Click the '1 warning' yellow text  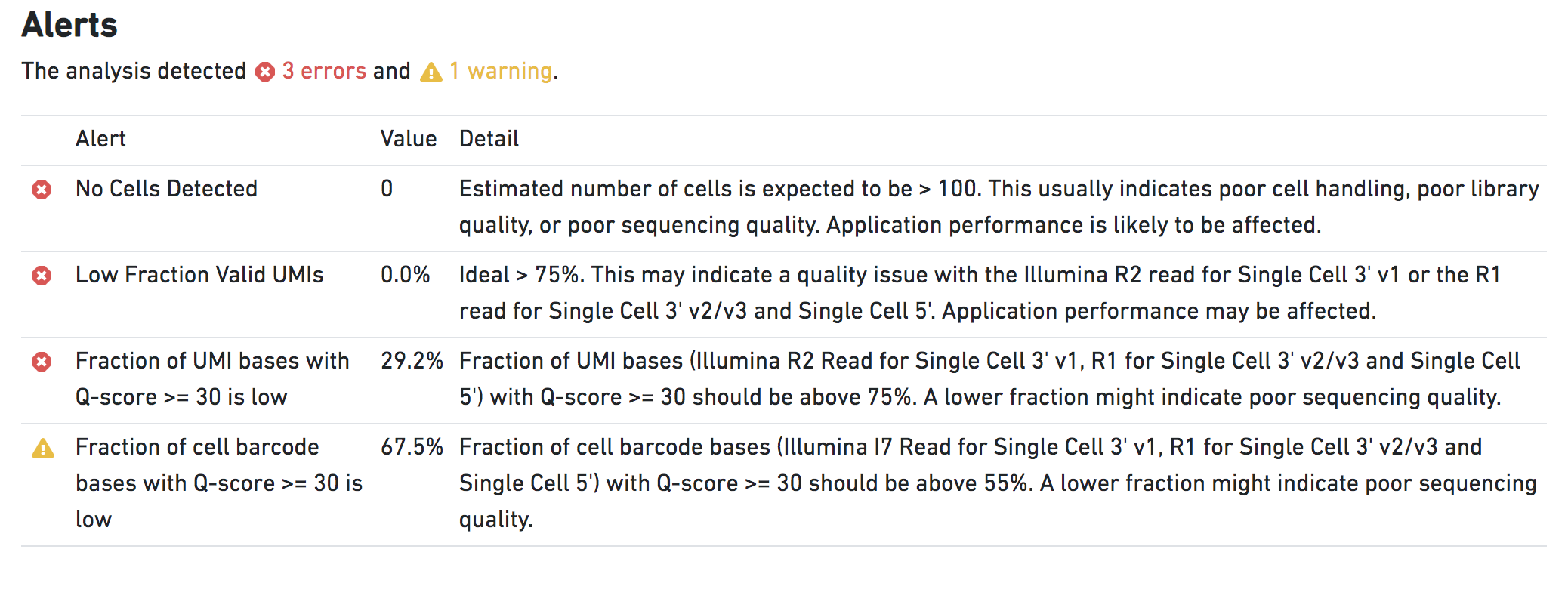point(502,71)
